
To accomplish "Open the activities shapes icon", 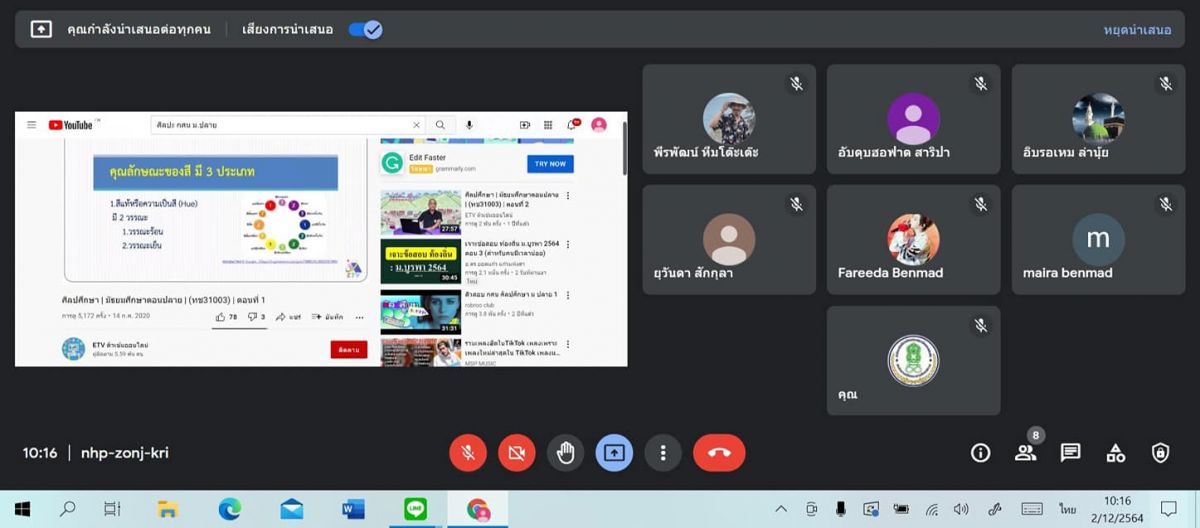I will [1115, 453].
